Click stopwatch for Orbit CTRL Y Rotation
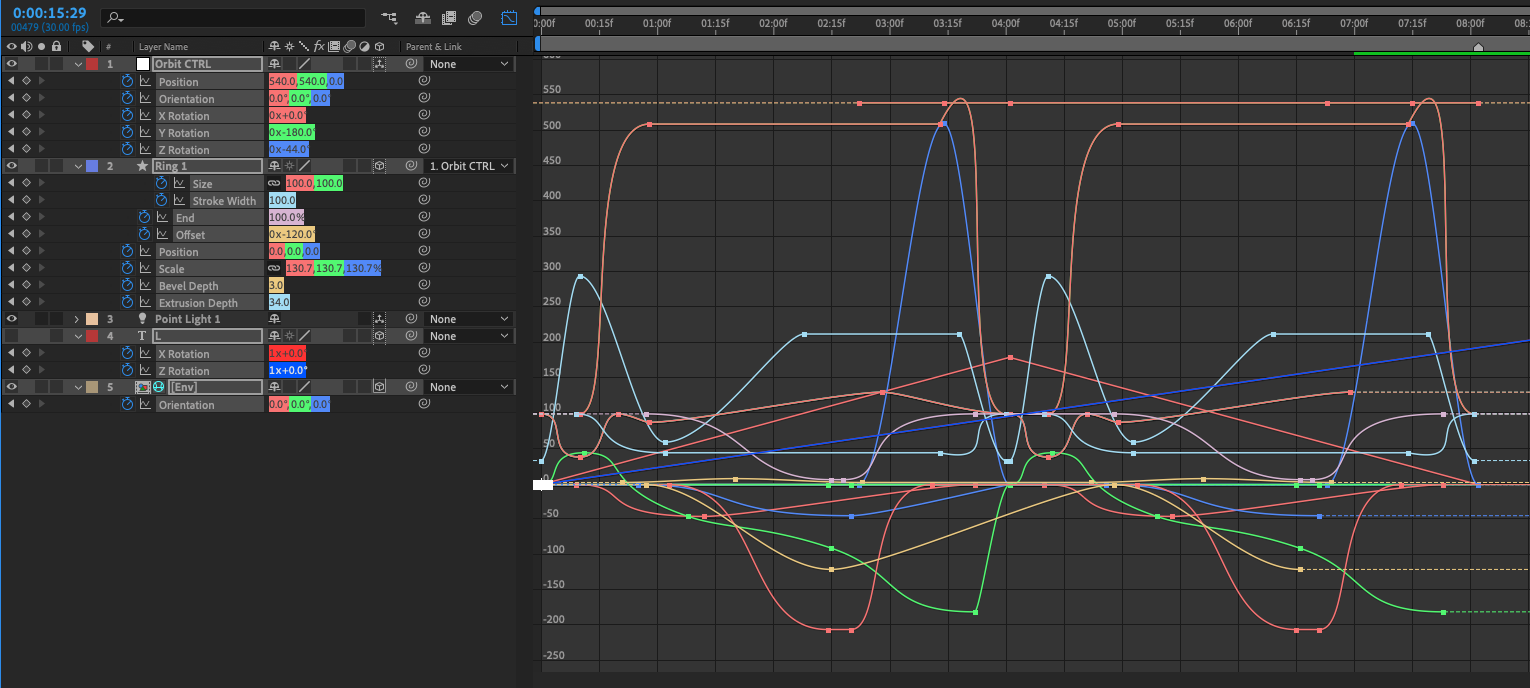1530x688 pixels. [127, 132]
